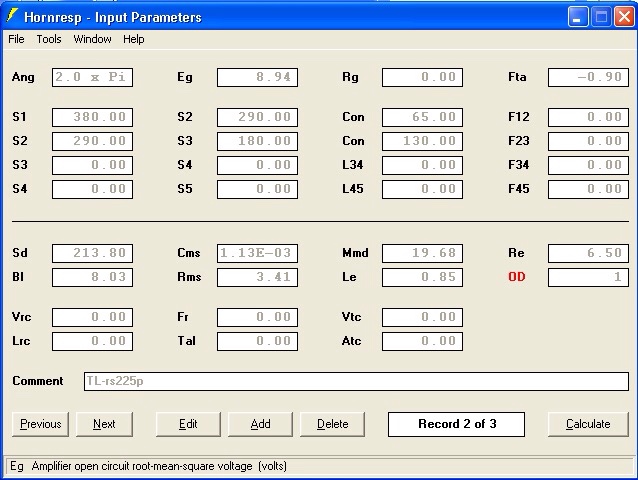Go to the Previous record
The width and height of the screenshot is (638, 480).
tap(40, 424)
